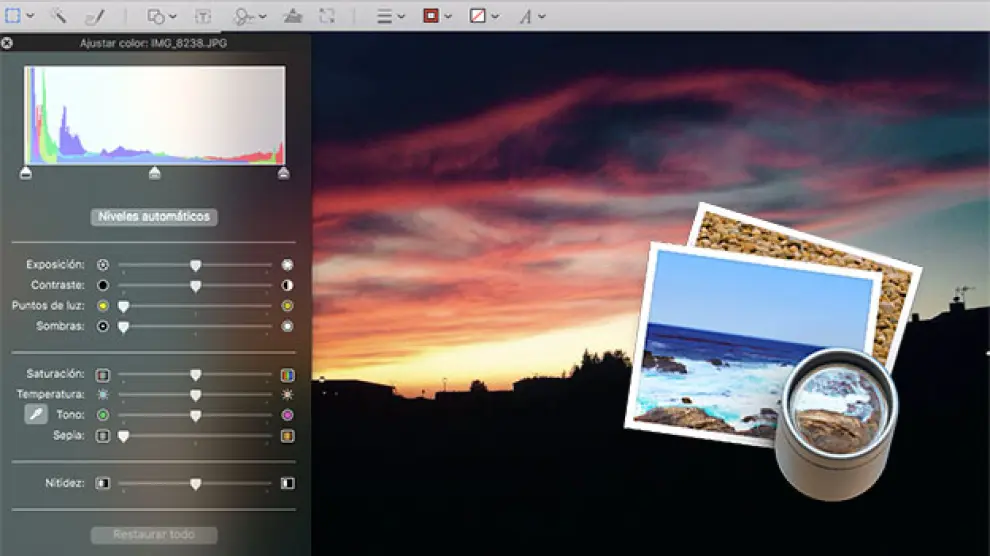
Task: Expand the line style dropdown
Action: [391, 16]
